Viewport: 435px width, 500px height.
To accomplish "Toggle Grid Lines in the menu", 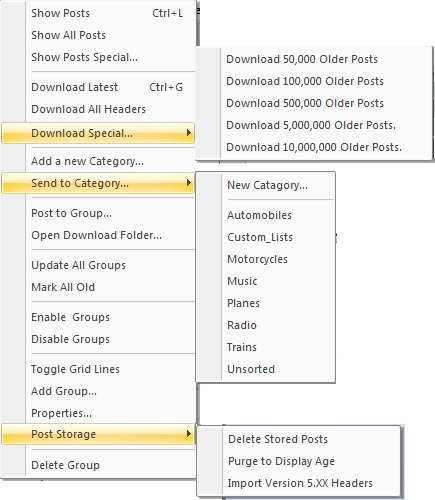I will pos(98,369).
